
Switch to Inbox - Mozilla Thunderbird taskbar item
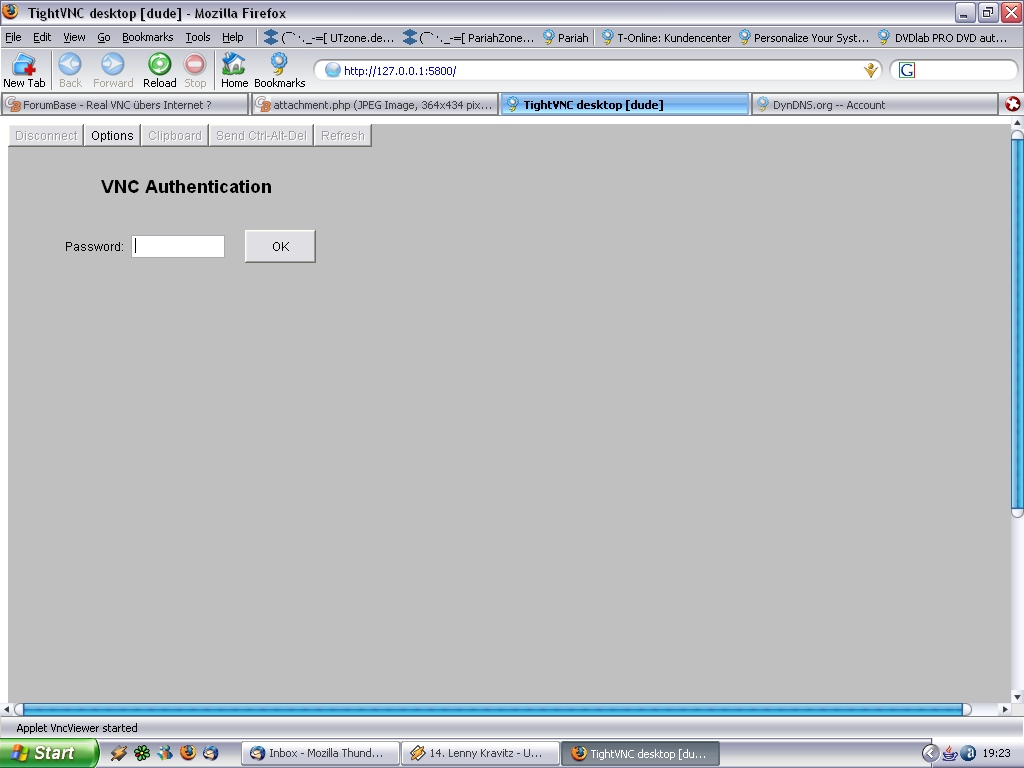pos(320,754)
